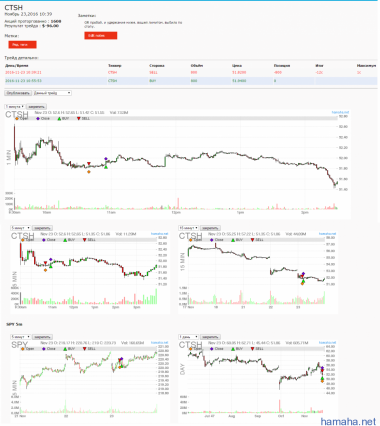Toggle SELL legend marker in SPY chart
The height and width of the screenshot is (426, 380).
[90, 349]
